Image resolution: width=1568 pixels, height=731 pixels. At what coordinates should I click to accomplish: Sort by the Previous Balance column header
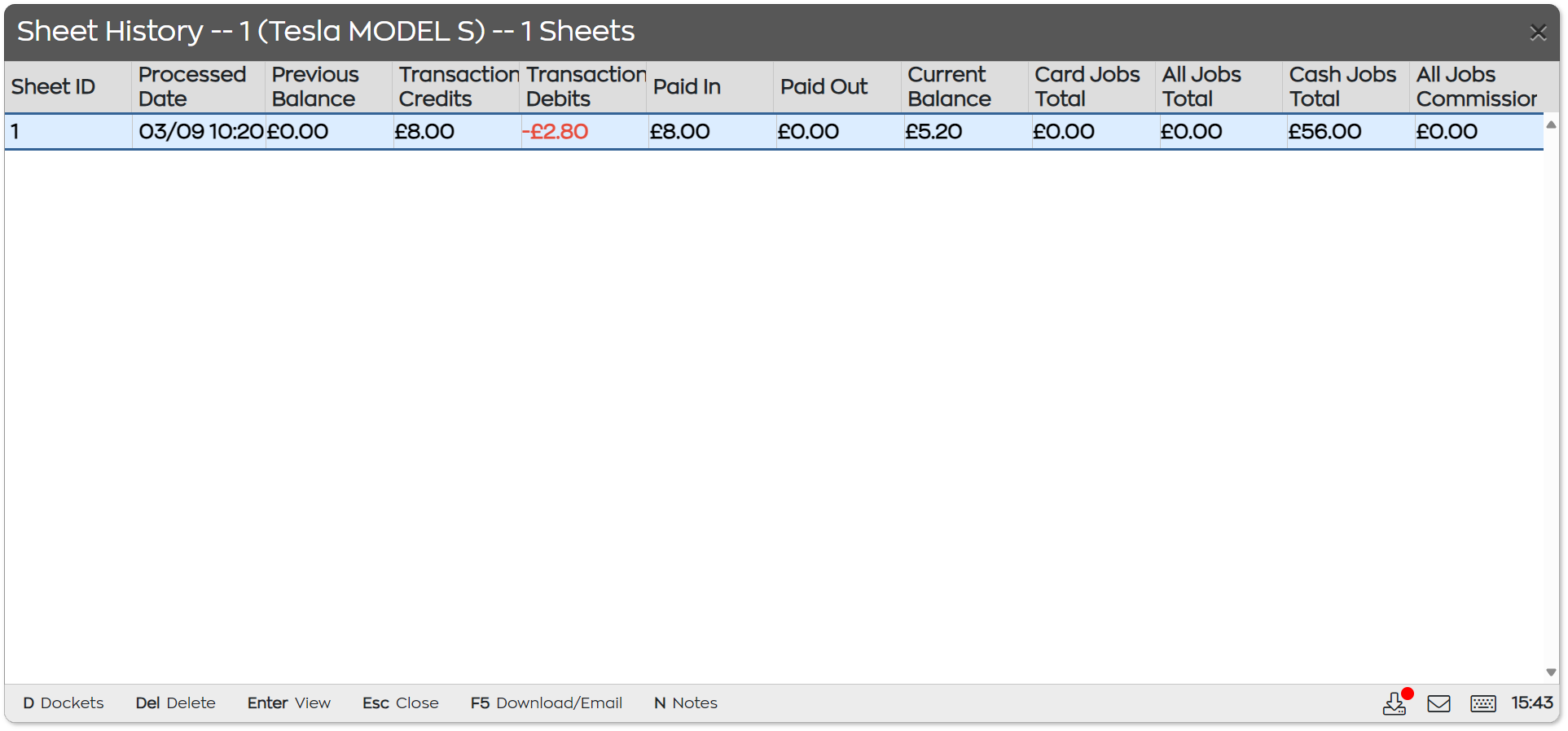329,86
